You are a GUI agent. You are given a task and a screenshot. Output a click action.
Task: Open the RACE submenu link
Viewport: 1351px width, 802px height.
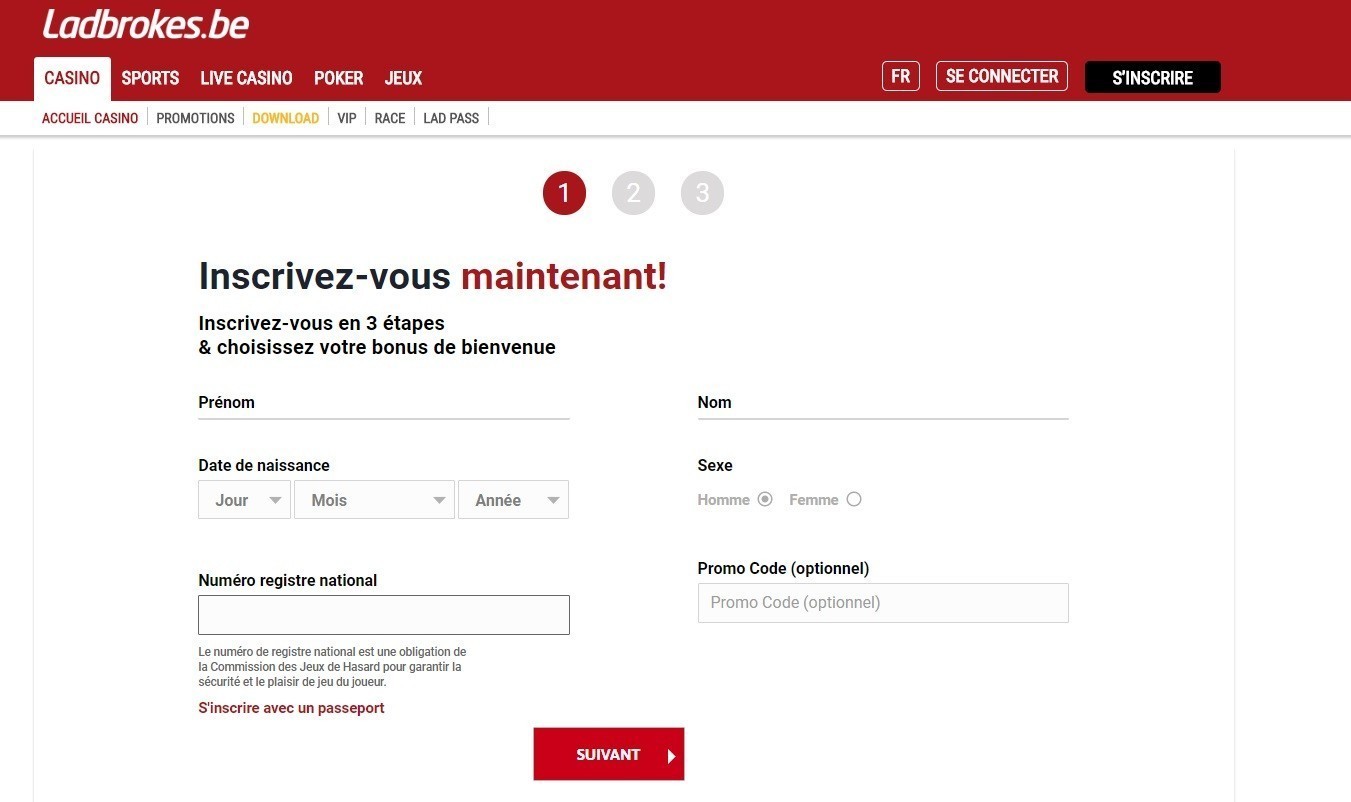coord(390,118)
